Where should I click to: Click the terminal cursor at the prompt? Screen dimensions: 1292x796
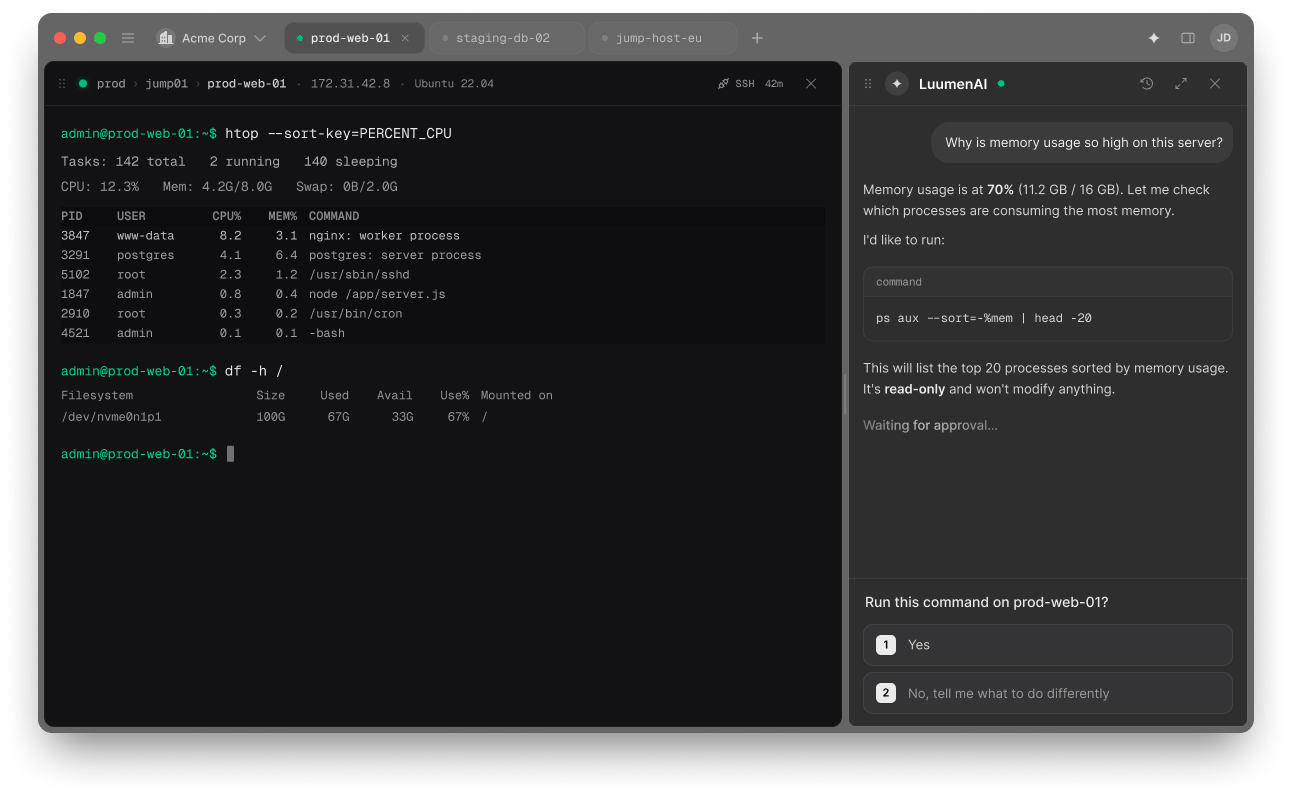click(230, 454)
